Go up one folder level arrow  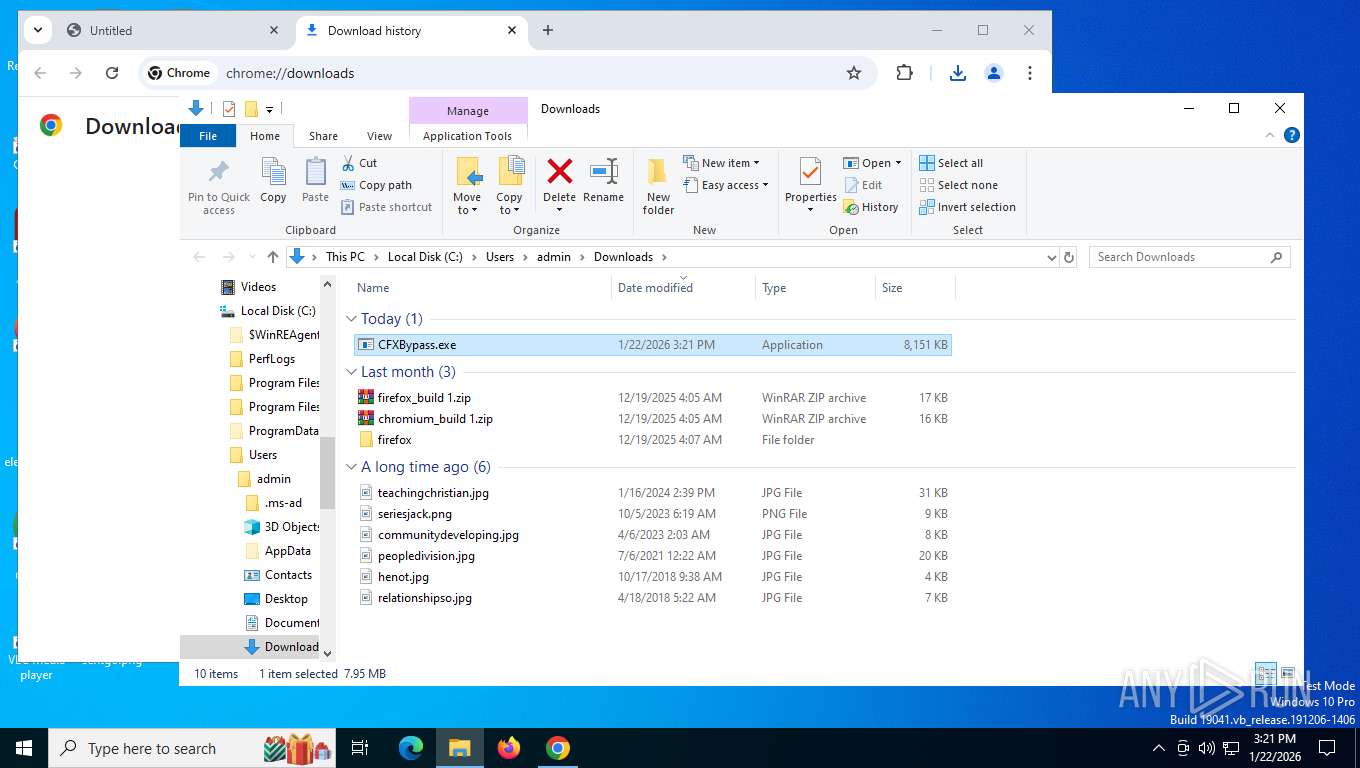tap(273, 257)
